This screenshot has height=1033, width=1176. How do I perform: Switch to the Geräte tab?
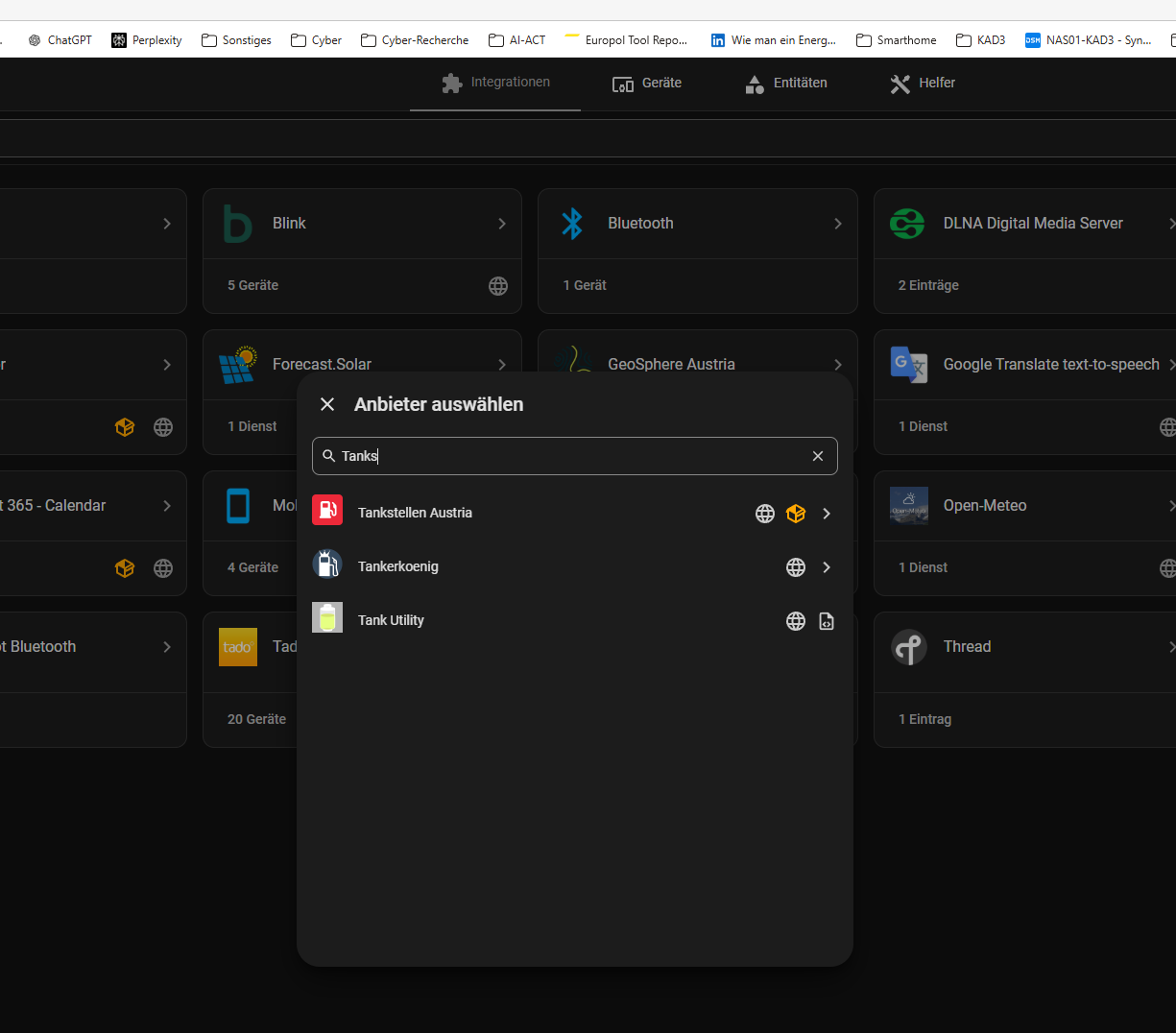click(x=647, y=84)
